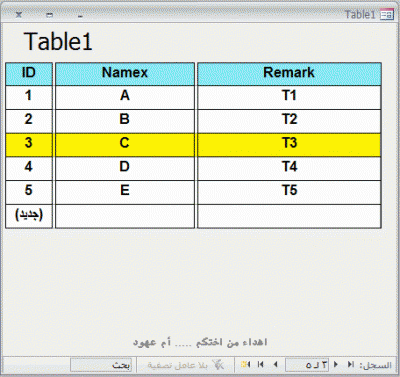
Task: Close the Table1 form window
Action: click(19, 15)
